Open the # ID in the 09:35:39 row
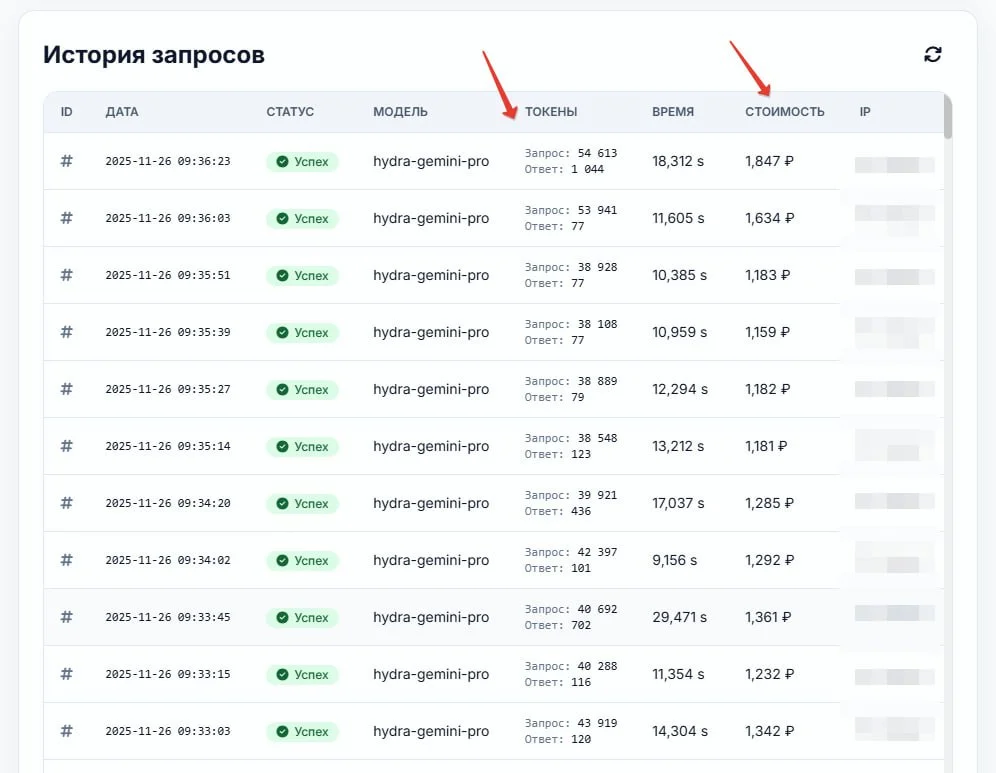This screenshot has width=996, height=773. [67, 332]
